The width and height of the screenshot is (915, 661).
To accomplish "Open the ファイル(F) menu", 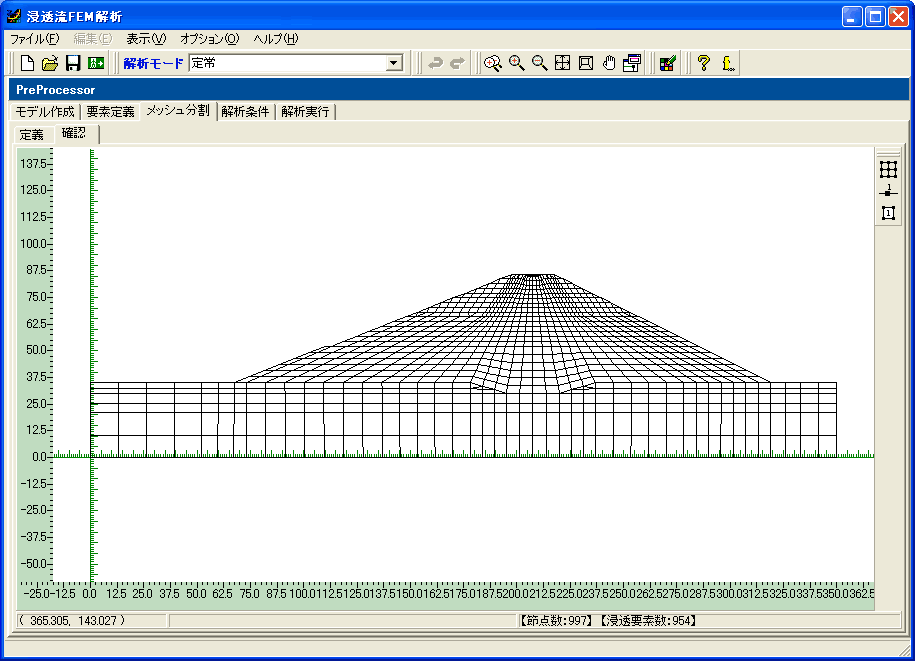I will point(35,39).
